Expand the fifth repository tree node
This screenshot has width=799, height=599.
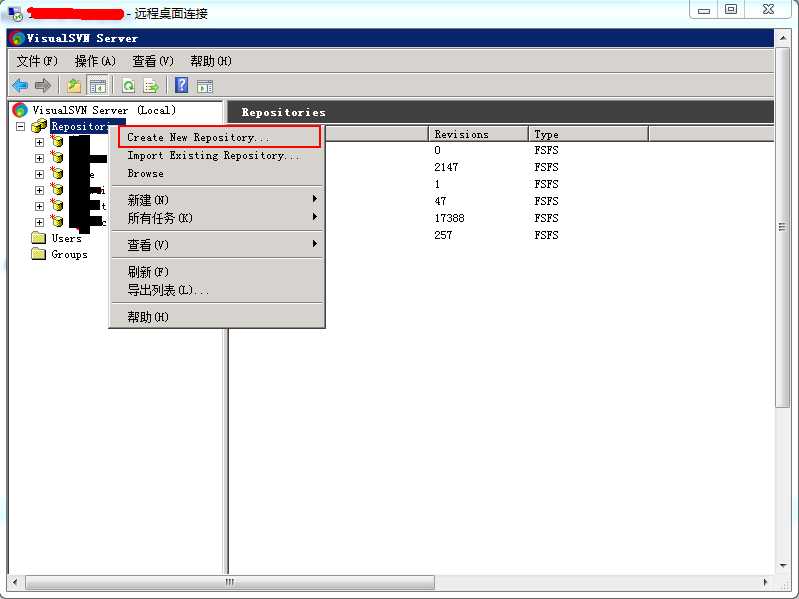(39, 206)
